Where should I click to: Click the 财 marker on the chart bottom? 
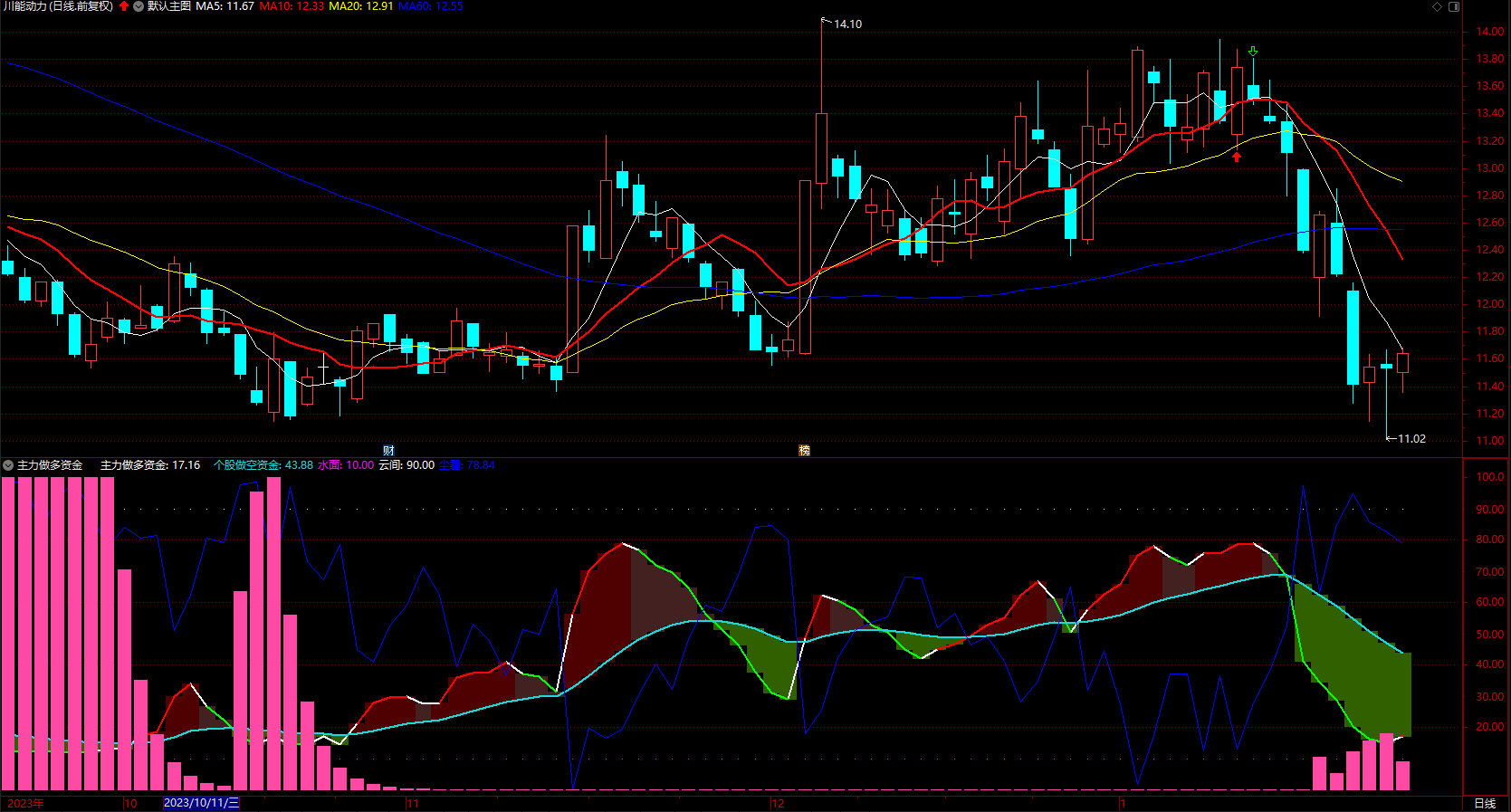[388, 450]
